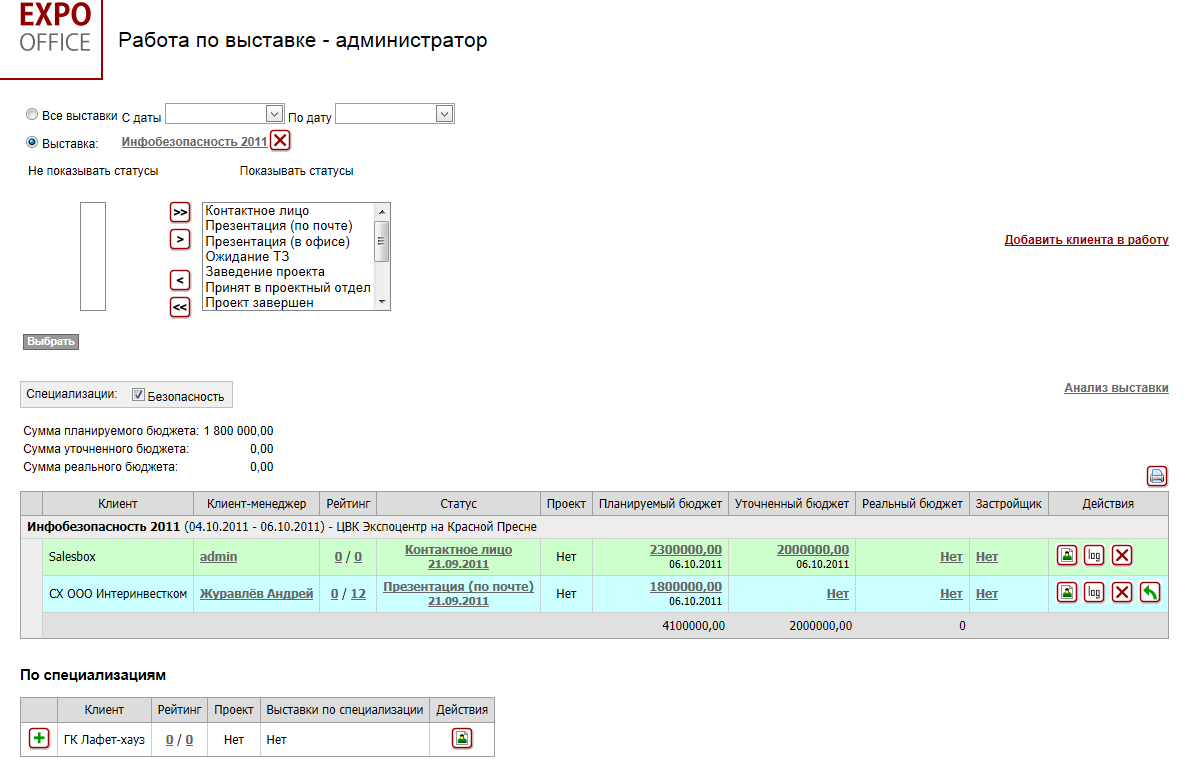This screenshot has height=772, width=1187.
Task: Open picture icon for СХ ООО Интеринвестком
Action: coord(1067,593)
